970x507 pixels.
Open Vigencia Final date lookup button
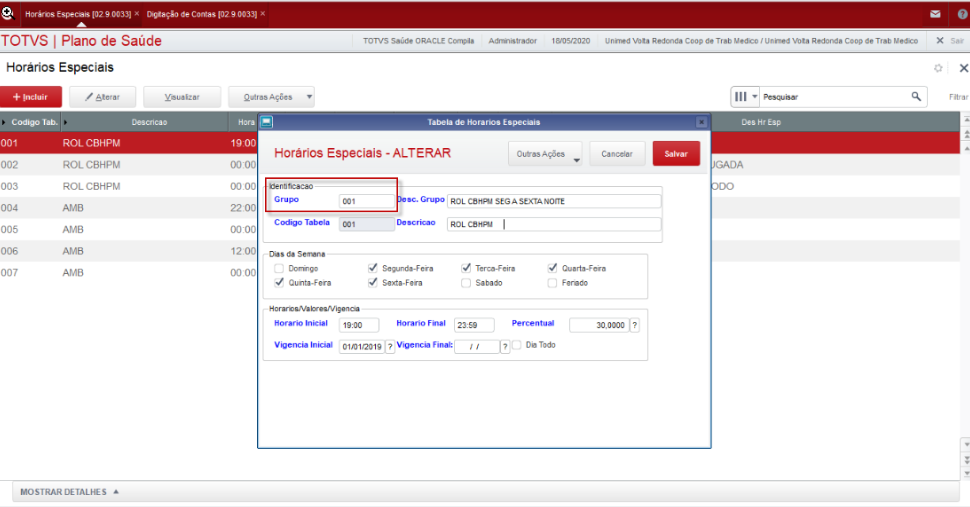(505, 347)
